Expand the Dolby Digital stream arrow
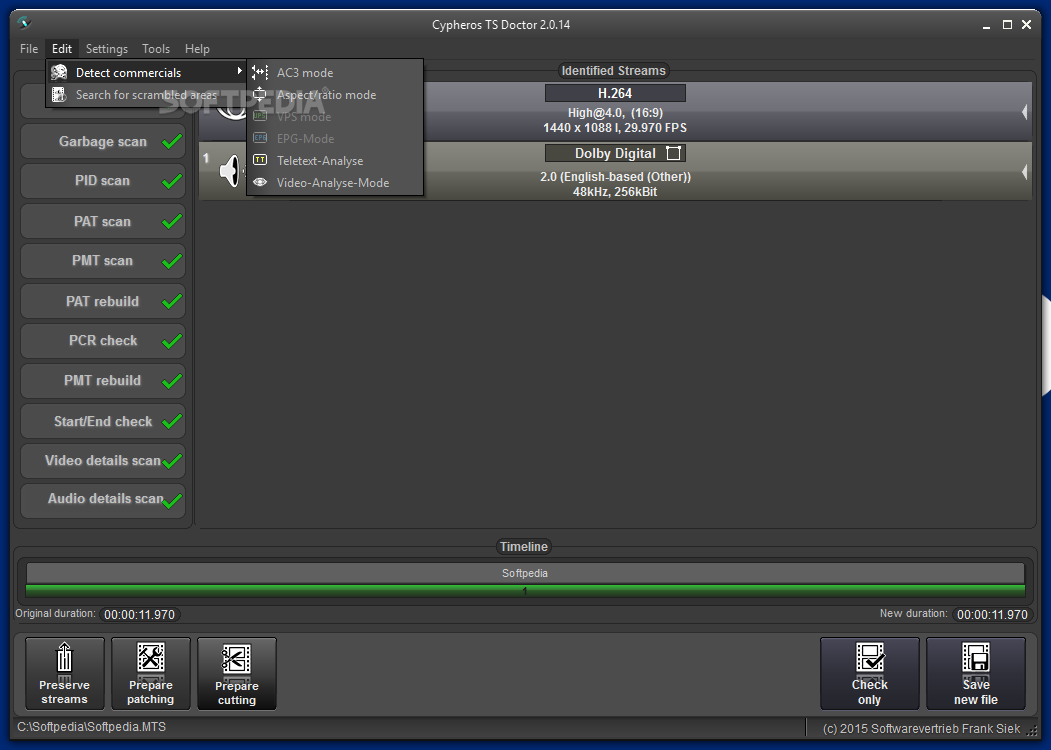The width and height of the screenshot is (1051, 750). click(x=1024, y=172)
